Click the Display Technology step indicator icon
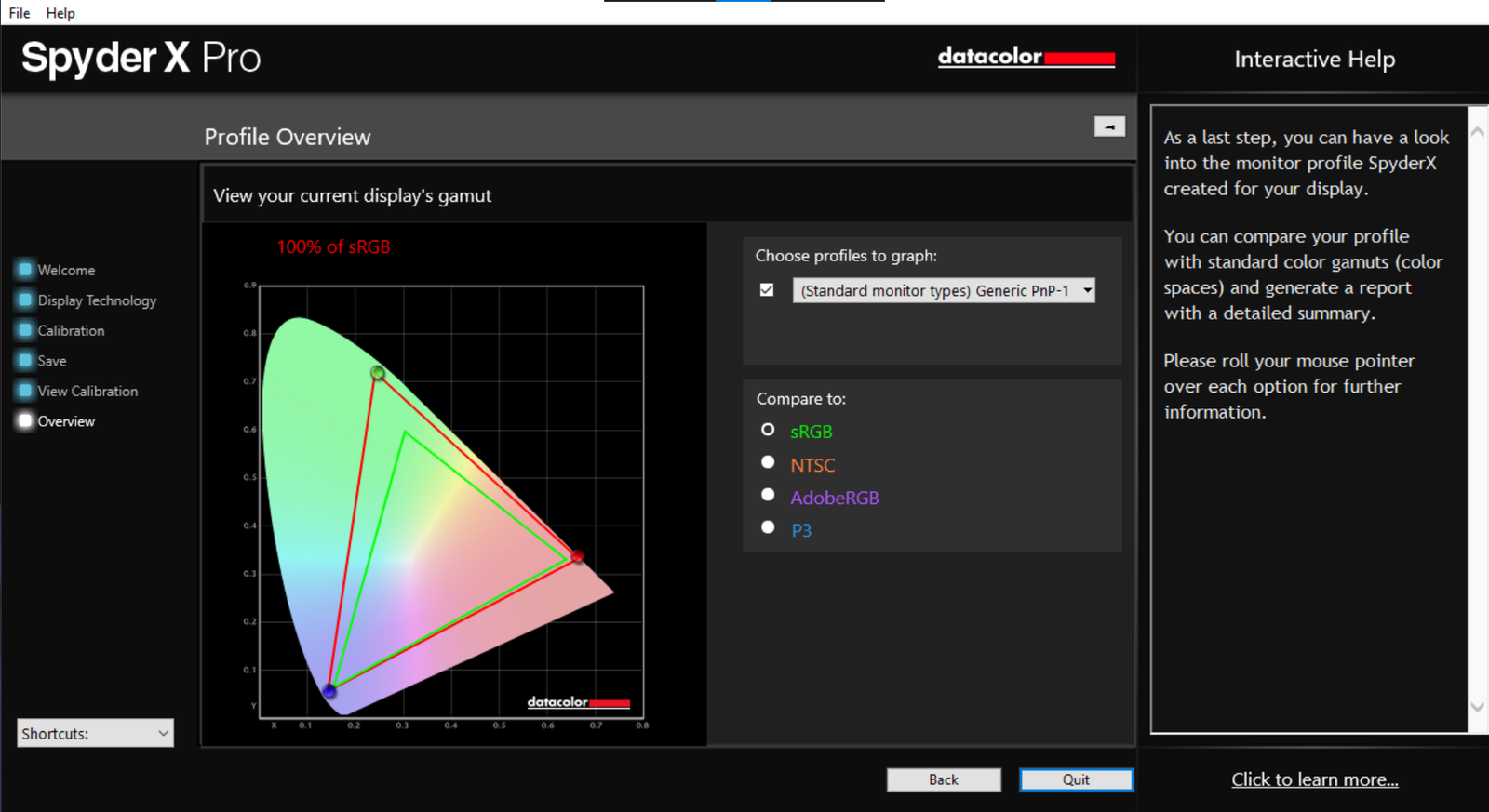The height and width of the screenshot is (812, 1489). (25, 300)
